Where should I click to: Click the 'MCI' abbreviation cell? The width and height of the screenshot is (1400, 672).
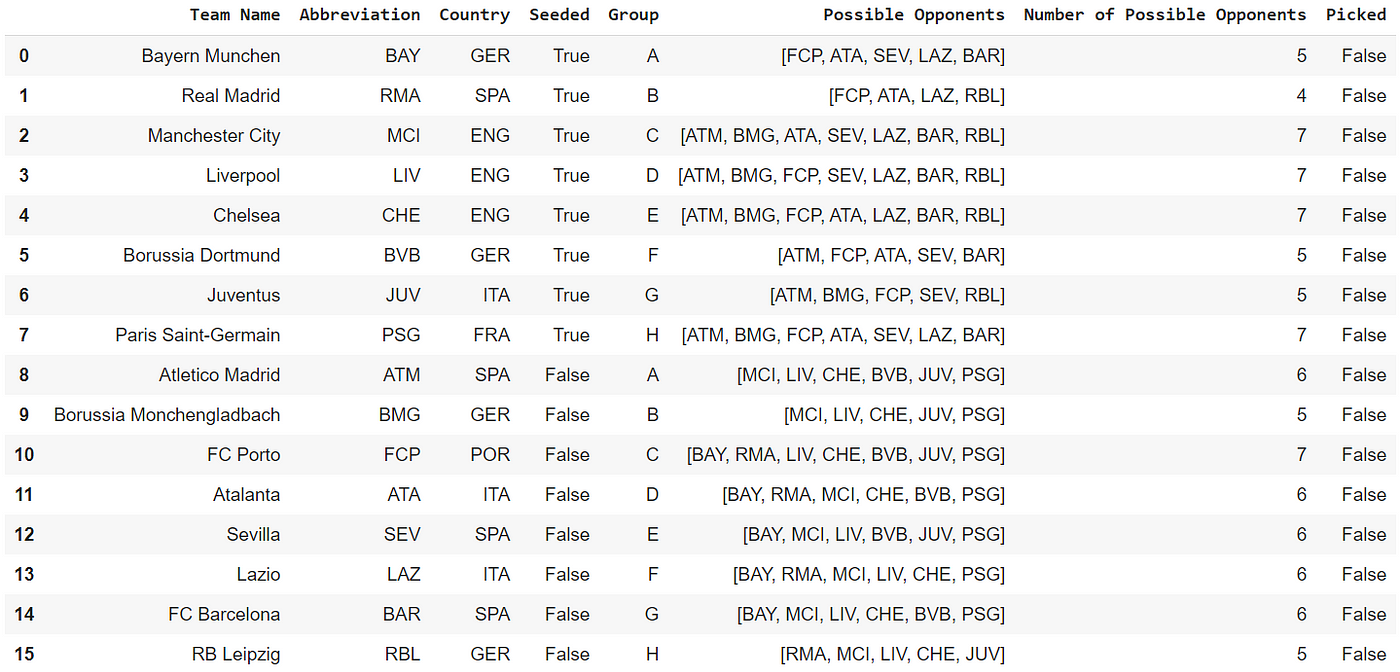coord(404,136)
